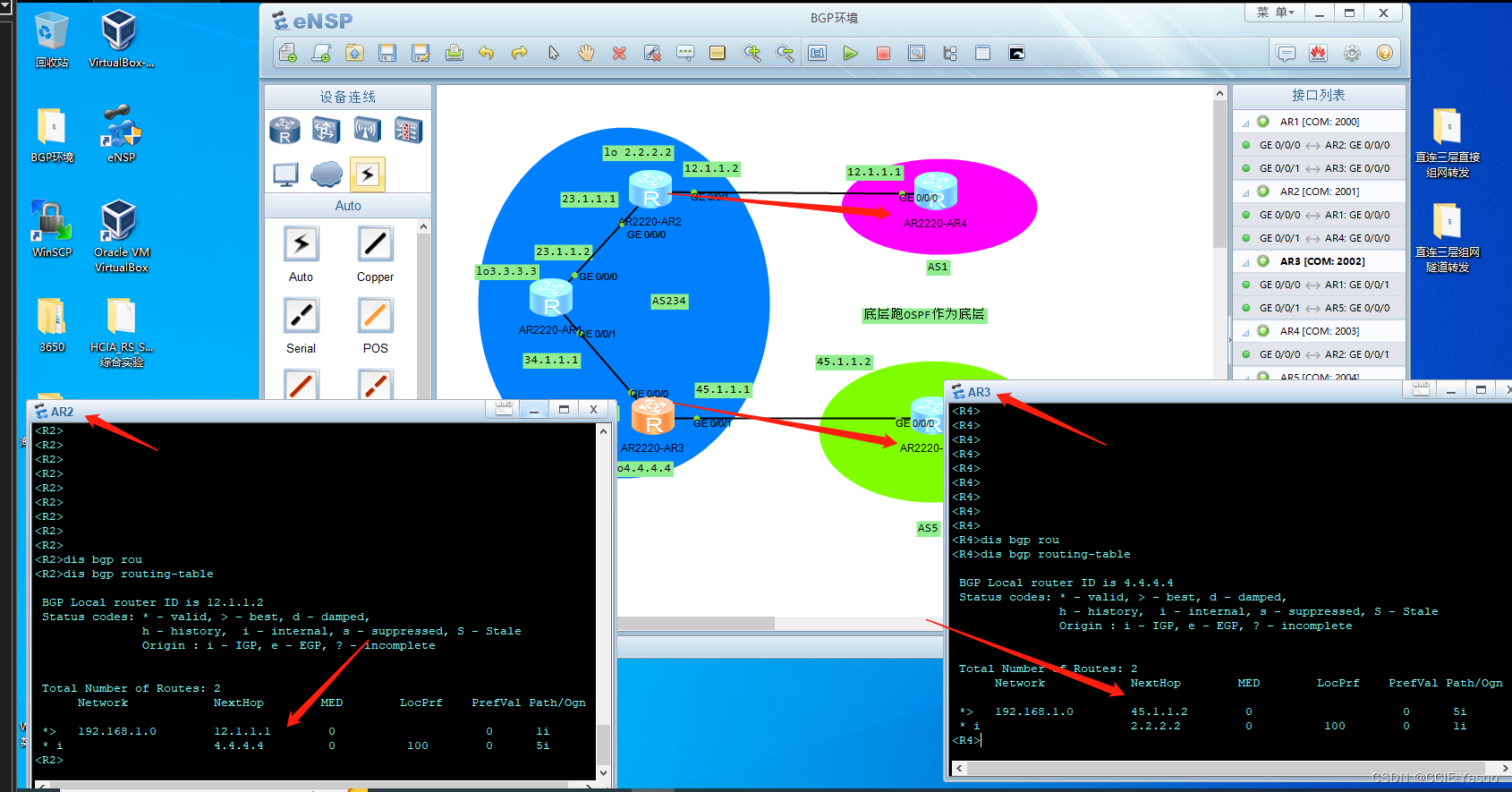Select the Connections lightning category
Screen dimensions: 1512x792
(x=368, y=175)
